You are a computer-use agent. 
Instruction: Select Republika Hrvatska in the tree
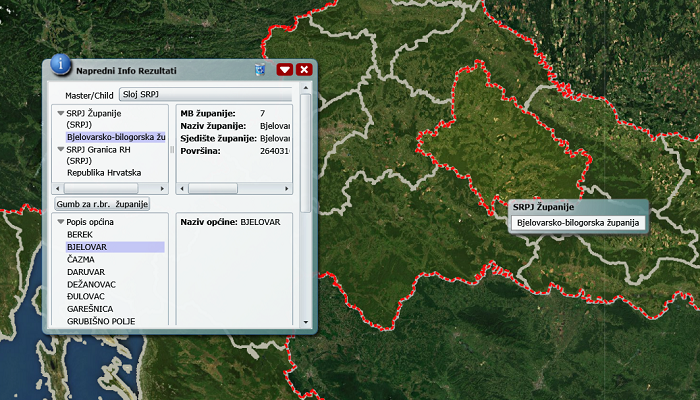coord(104,173)
